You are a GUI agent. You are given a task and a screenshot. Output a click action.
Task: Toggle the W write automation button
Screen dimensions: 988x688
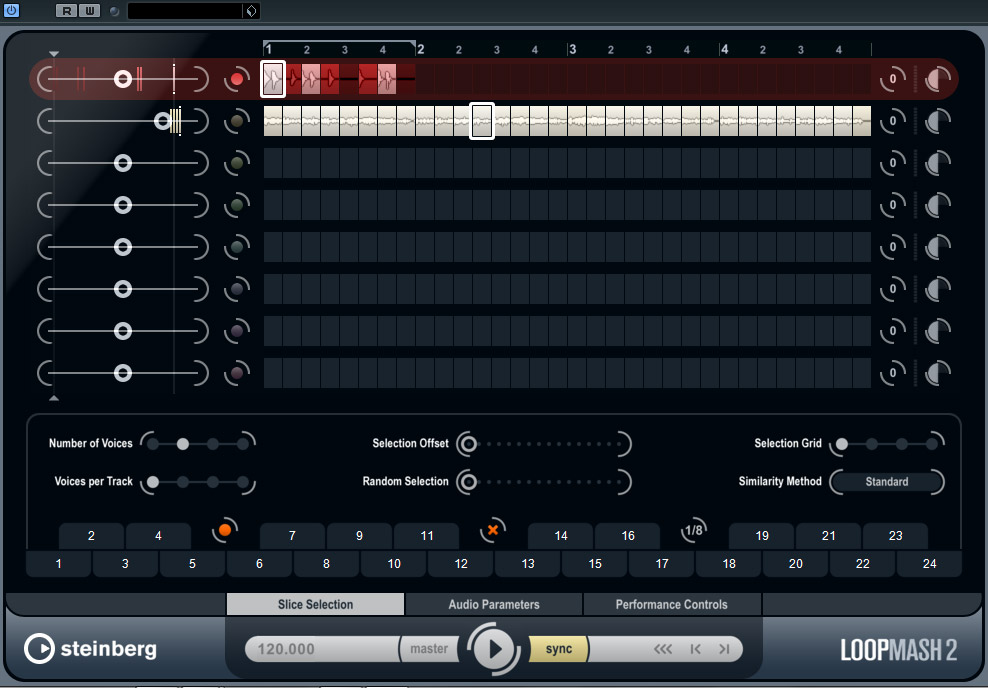(x=89, y=11)
